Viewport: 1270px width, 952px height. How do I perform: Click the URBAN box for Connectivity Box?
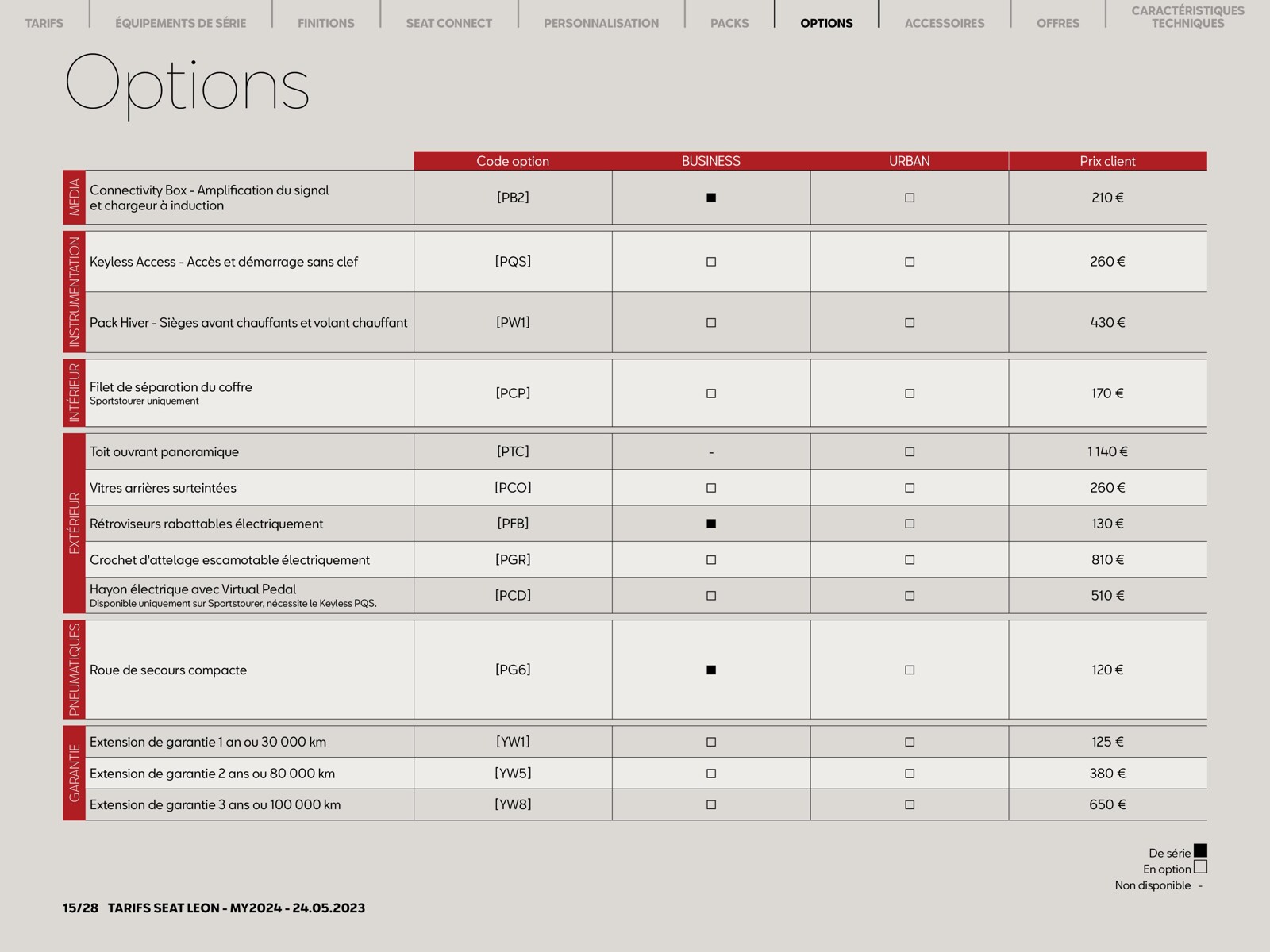pos(910,198)
